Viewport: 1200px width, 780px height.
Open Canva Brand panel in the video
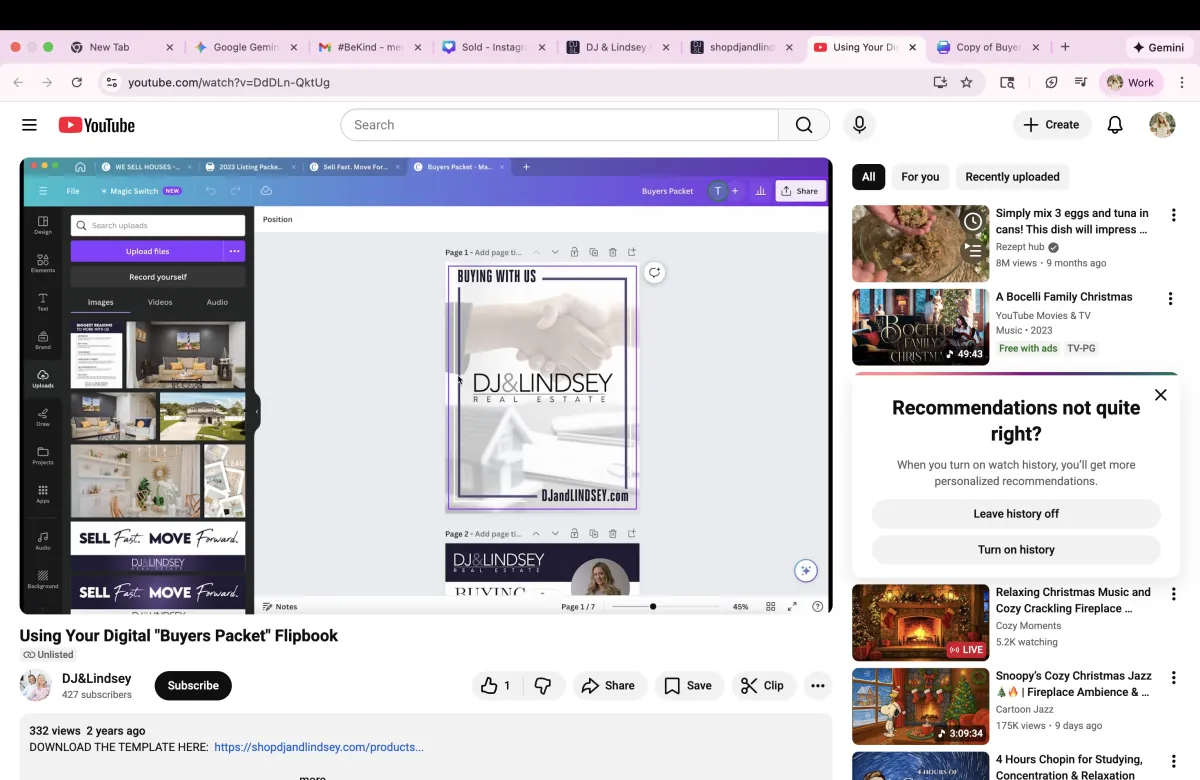(x=43, y=340)
